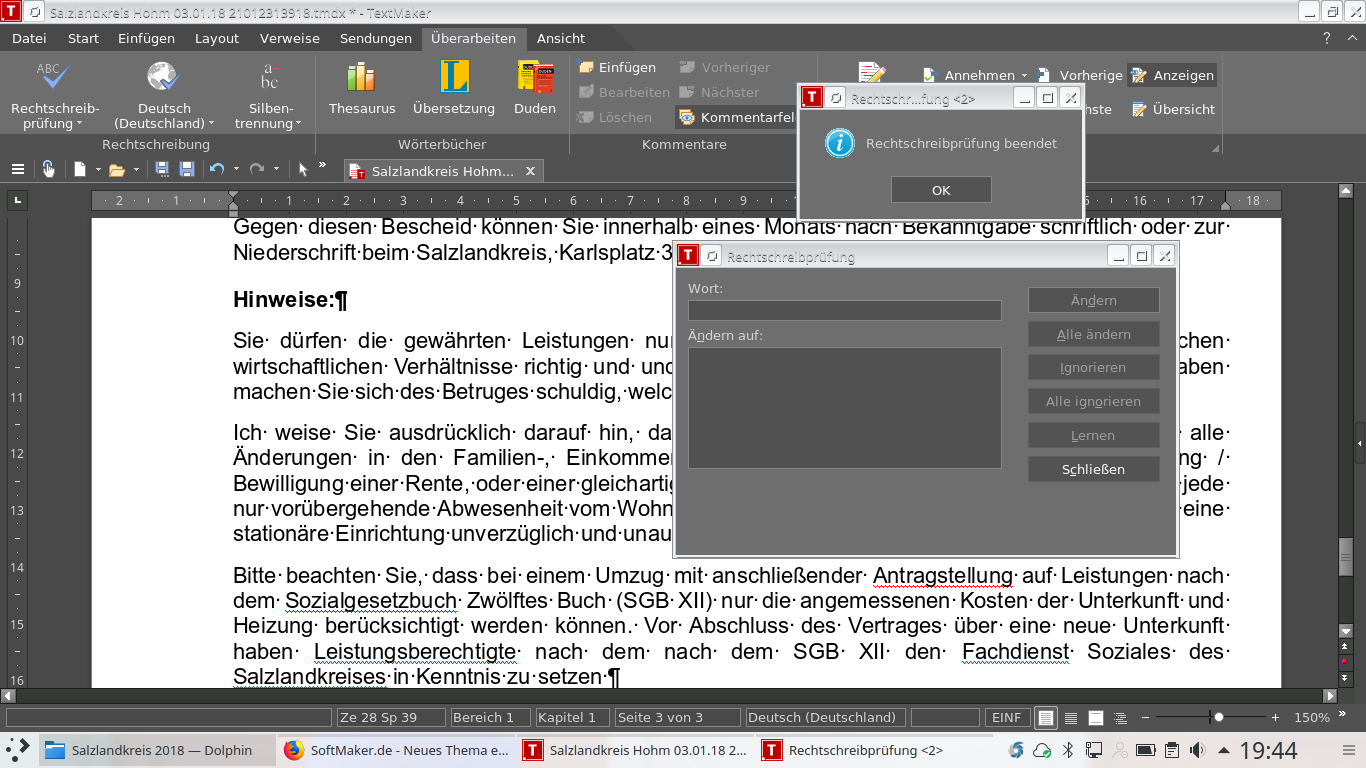Click the Rechtschreibprüfung spell check icon
The image size is (1366, 768).
coord(54,80)
